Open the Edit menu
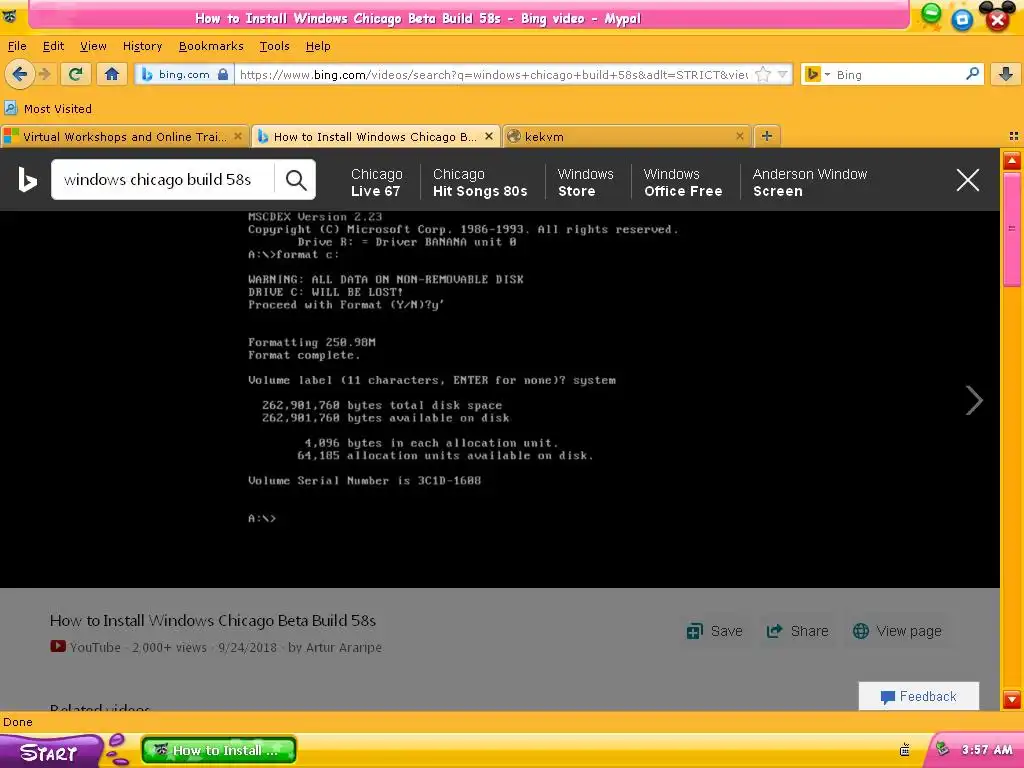This screenshot has height=768, width=1024. [53, 46]
